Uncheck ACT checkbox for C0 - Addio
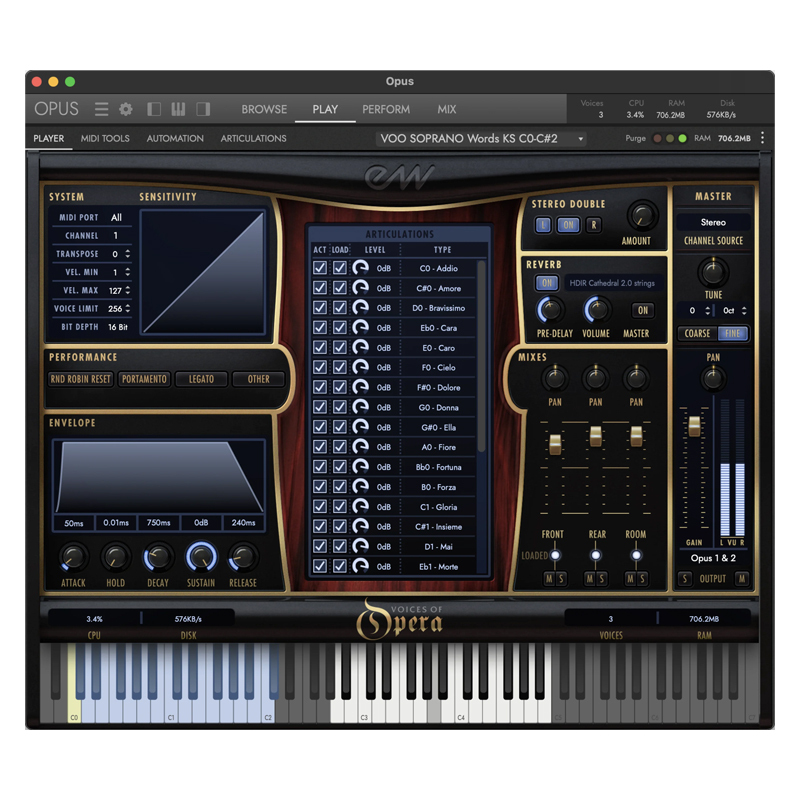This screenshot has width=800, height=800. click(x=320, y=268)
